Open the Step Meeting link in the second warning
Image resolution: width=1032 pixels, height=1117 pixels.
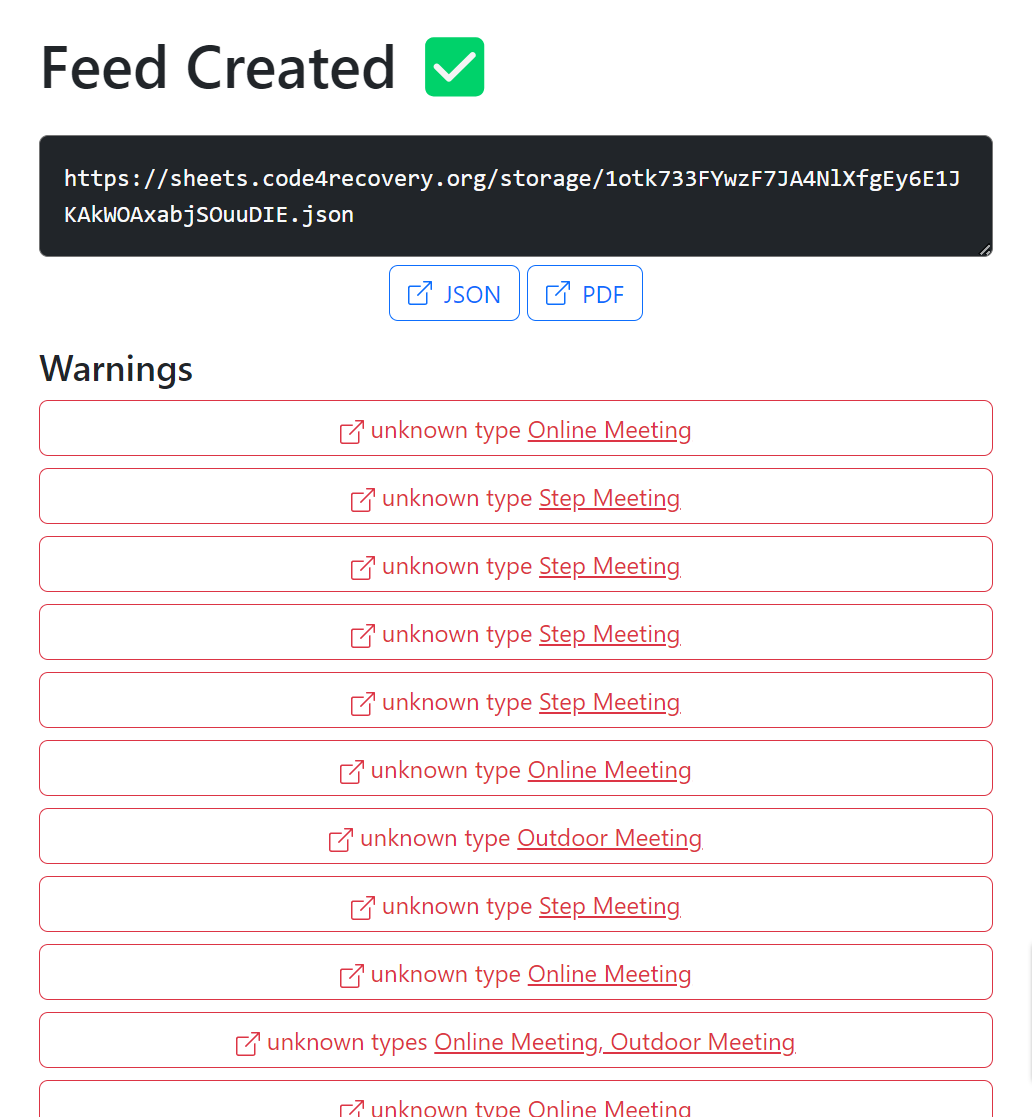(609, 498)
